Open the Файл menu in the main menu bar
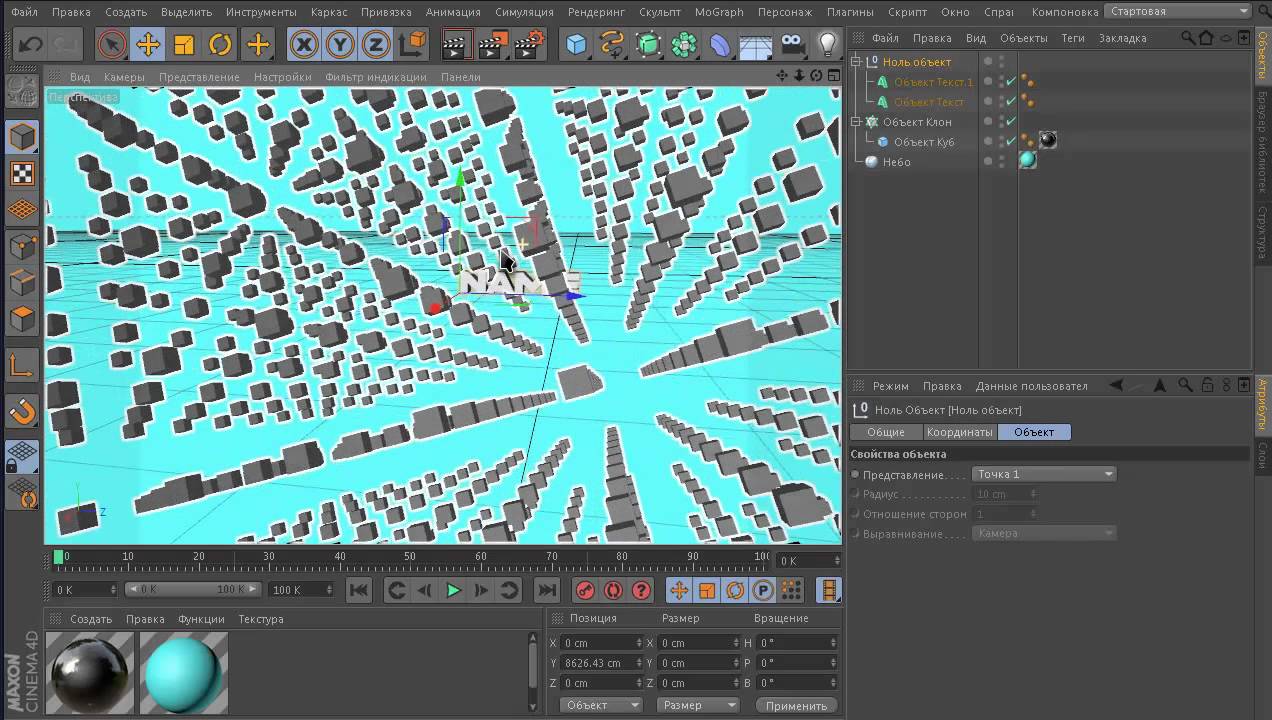This screenshot has width=1272, height=720. (x=24, y=12)
